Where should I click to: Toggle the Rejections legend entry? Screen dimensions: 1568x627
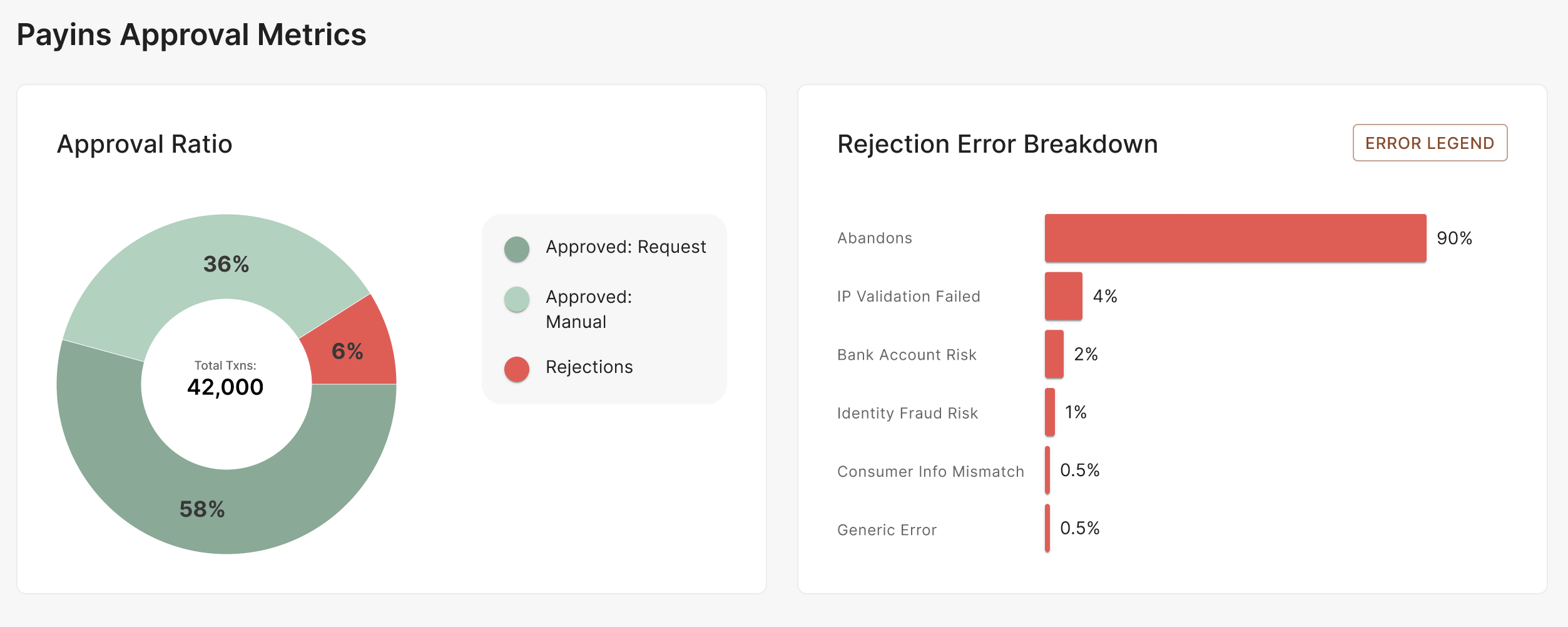[588, 367]
